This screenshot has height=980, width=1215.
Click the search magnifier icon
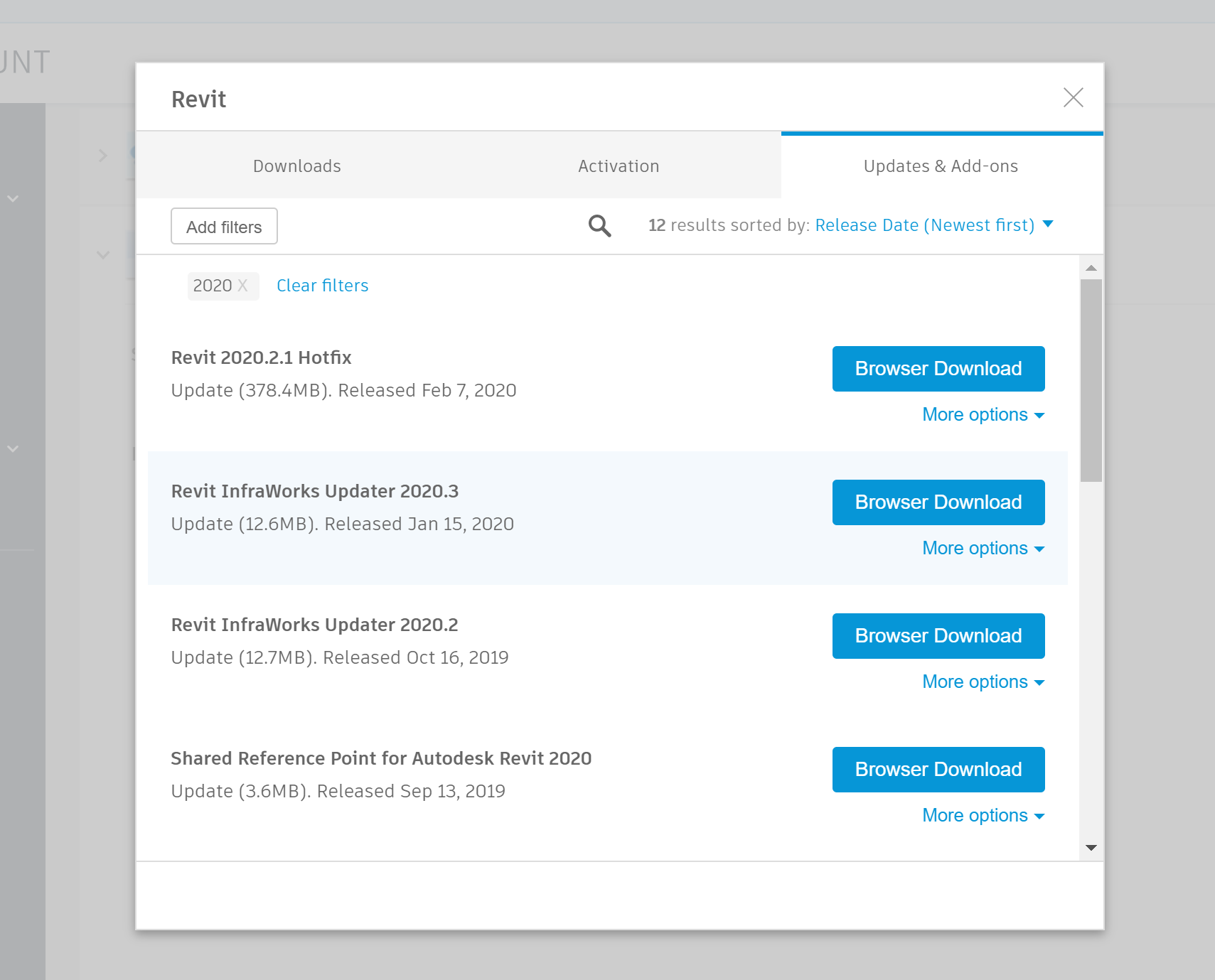click(x=599, y=226)
